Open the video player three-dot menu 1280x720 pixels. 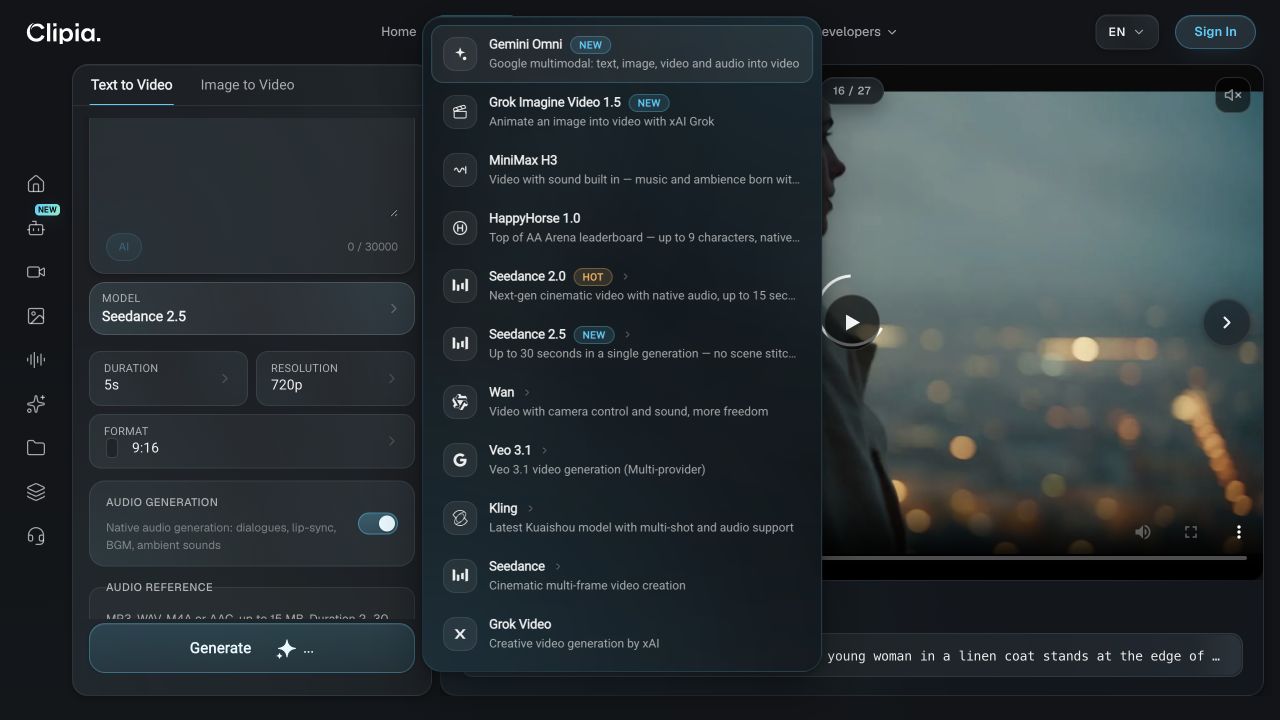pos(1238,532)
